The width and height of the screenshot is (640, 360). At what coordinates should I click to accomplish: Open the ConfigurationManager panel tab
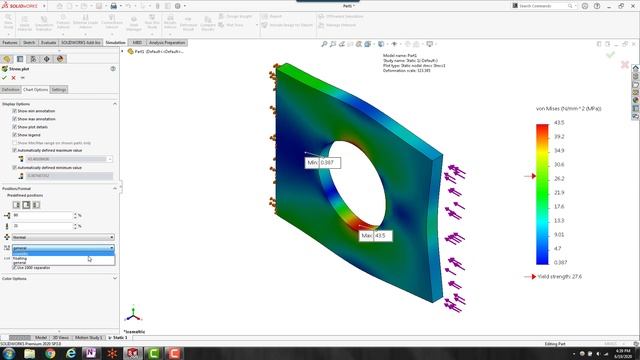(33, 59)
